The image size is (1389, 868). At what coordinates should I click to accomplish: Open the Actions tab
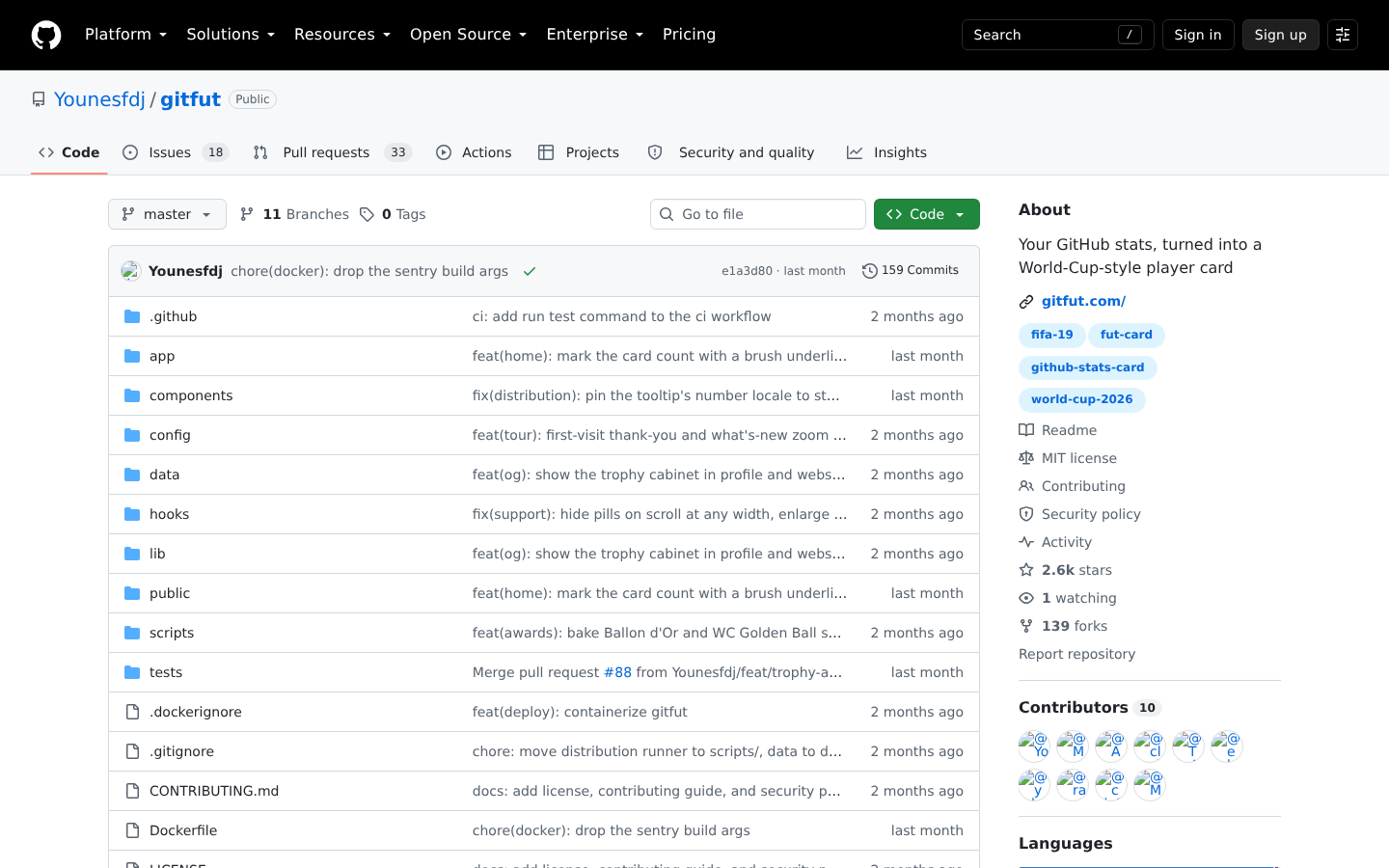474,152
